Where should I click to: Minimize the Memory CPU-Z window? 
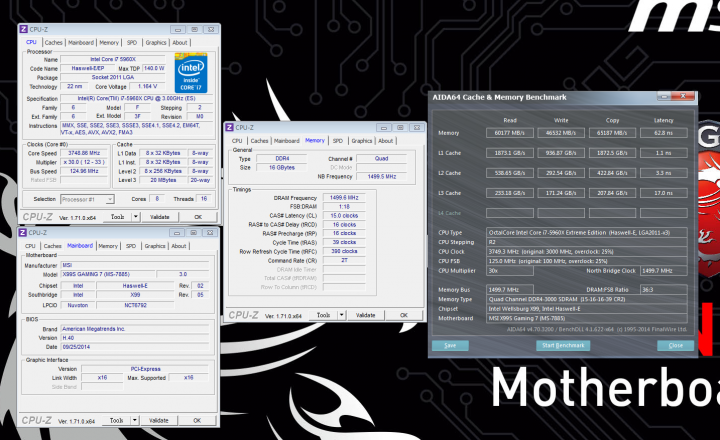[x=384, y=127]
